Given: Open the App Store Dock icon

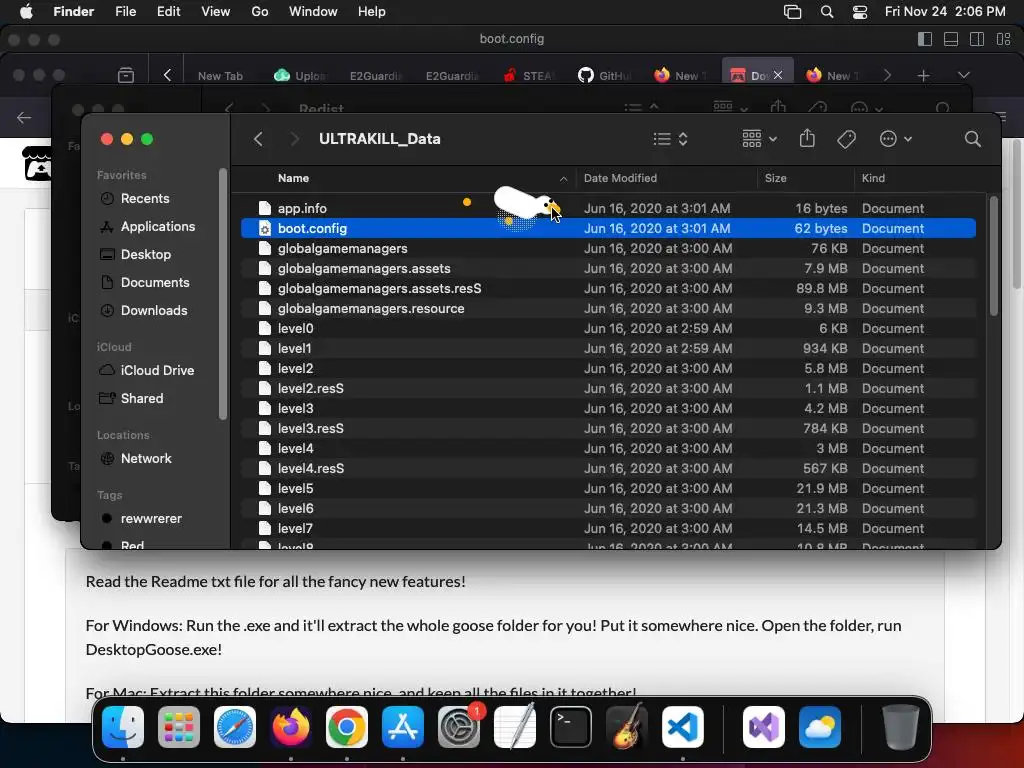Looking at the screenshot, I should tap(403, 727).
